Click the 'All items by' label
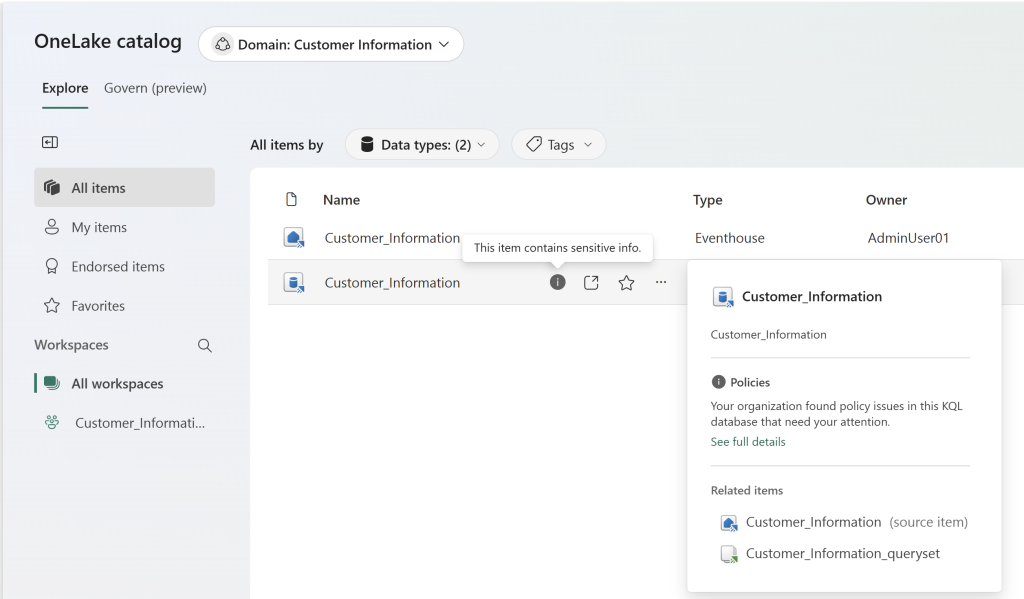 [x=287, y=145]
